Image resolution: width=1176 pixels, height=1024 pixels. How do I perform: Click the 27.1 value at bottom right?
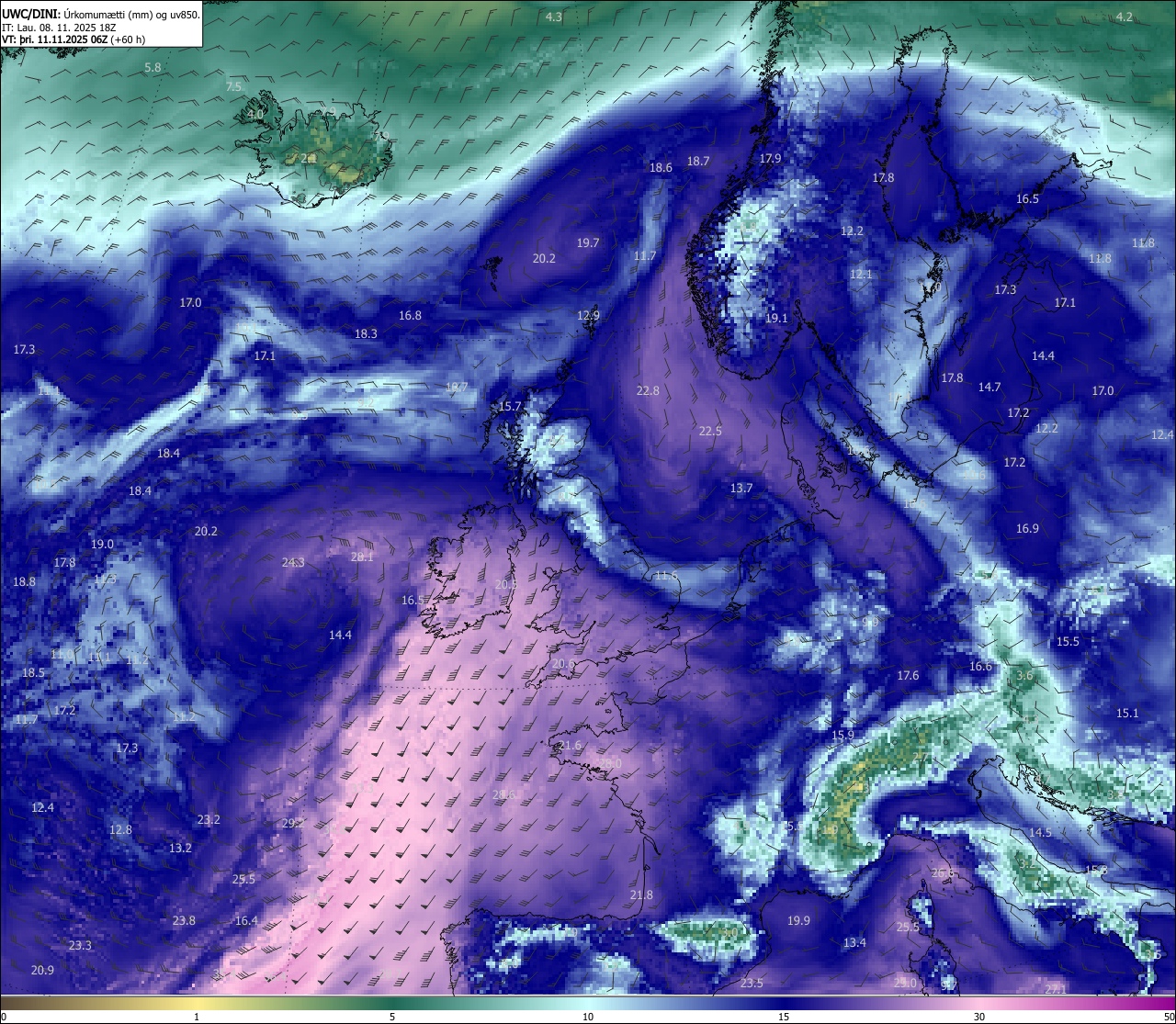click(1056, 990)
